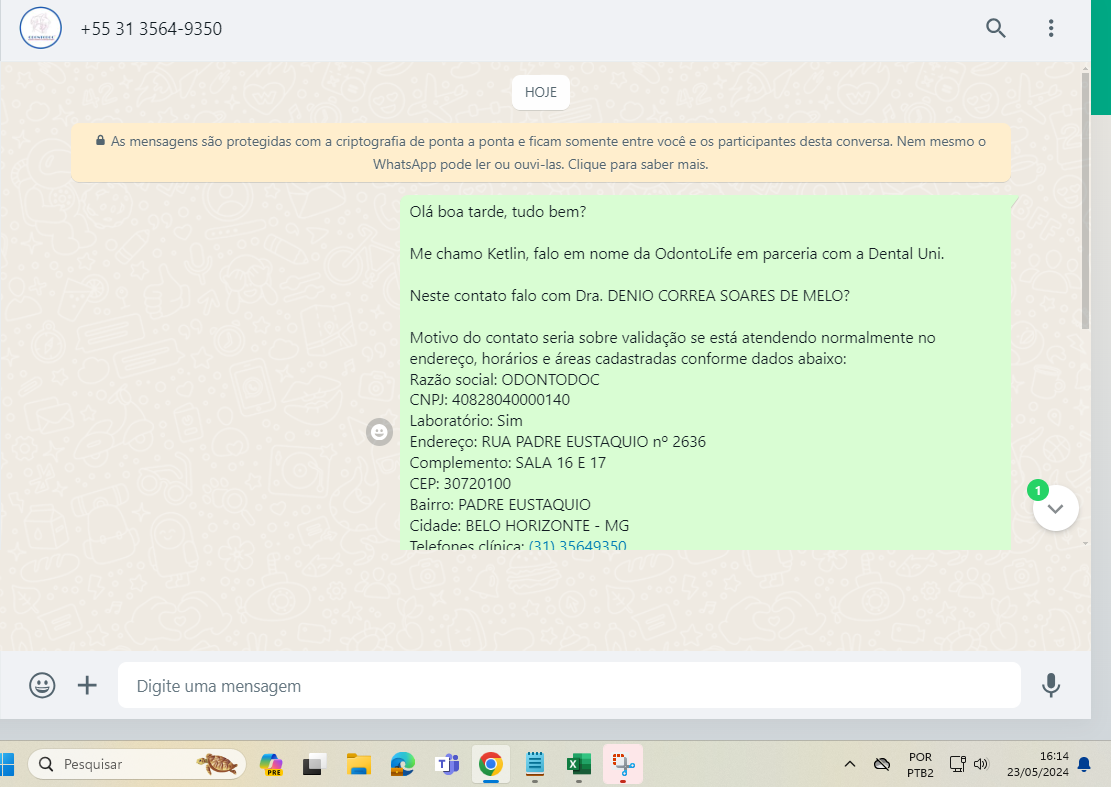1111x787 pixels.
Task: Click the Cidade: BELO HORIZONTE - MG line
Action: [519, 526]
